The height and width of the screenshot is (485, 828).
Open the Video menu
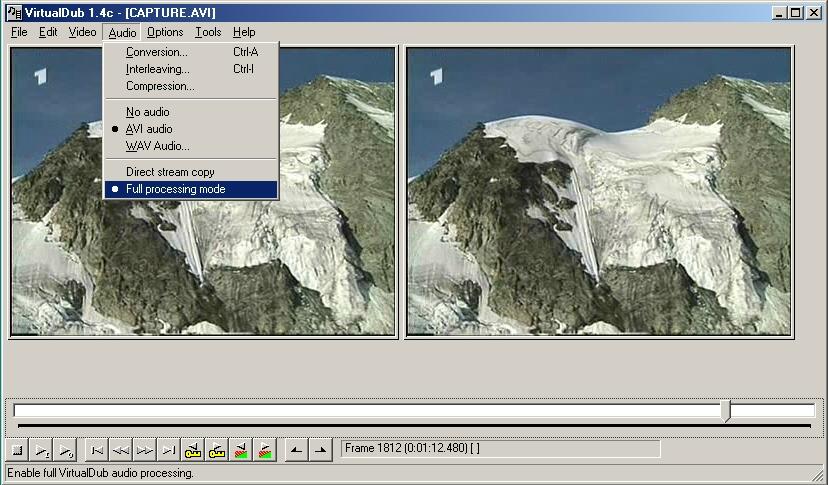[x=82, y=32]
